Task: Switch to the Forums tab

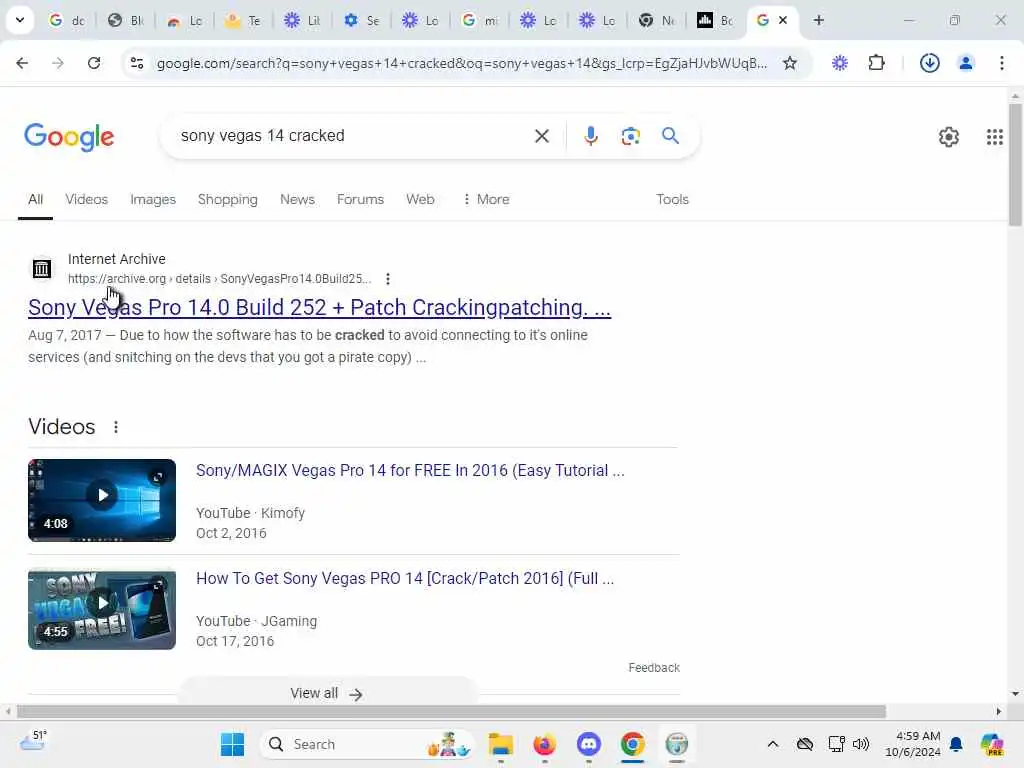Action: pyautogui.click(x=360, y=199)
